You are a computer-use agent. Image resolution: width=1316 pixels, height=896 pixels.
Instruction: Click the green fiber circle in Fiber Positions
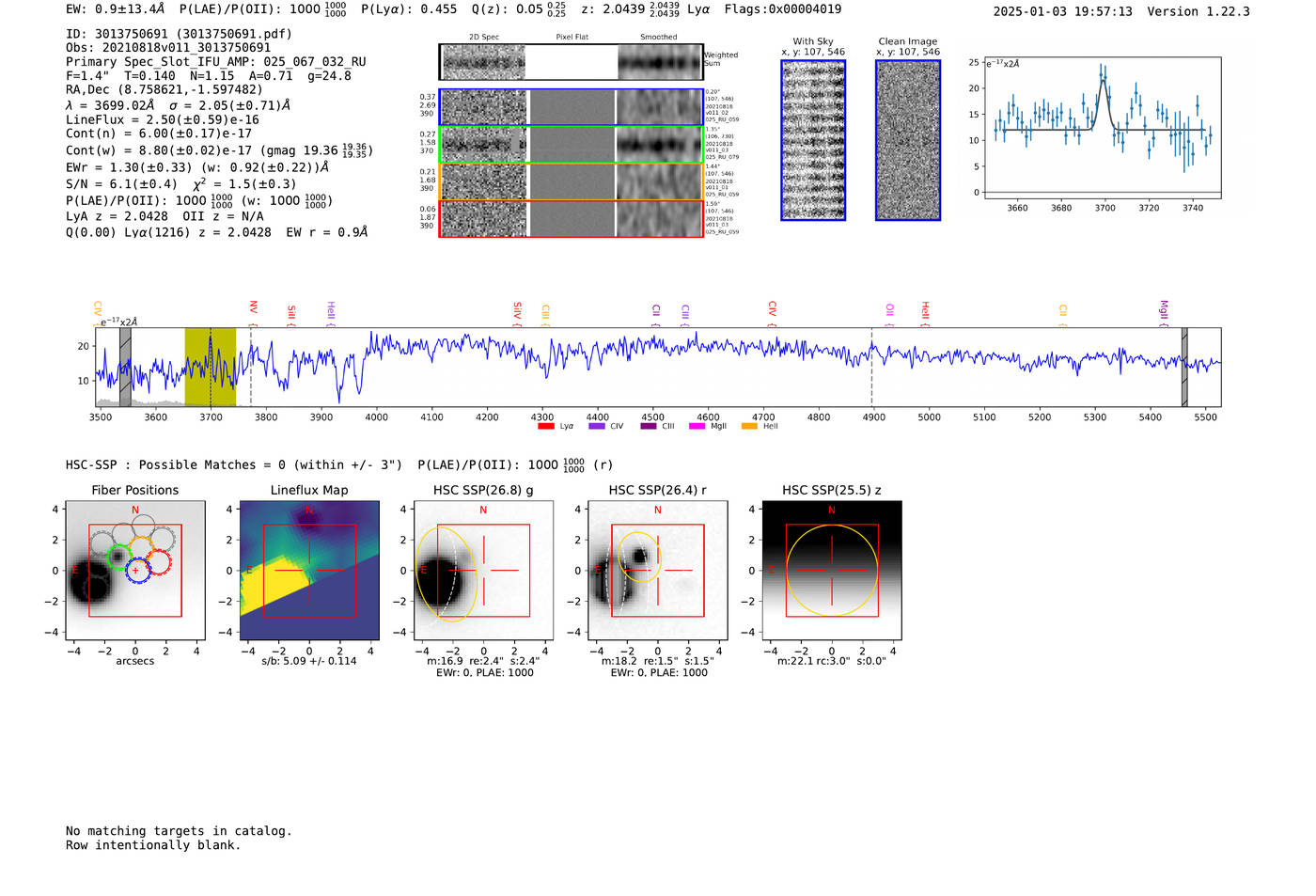117,557
